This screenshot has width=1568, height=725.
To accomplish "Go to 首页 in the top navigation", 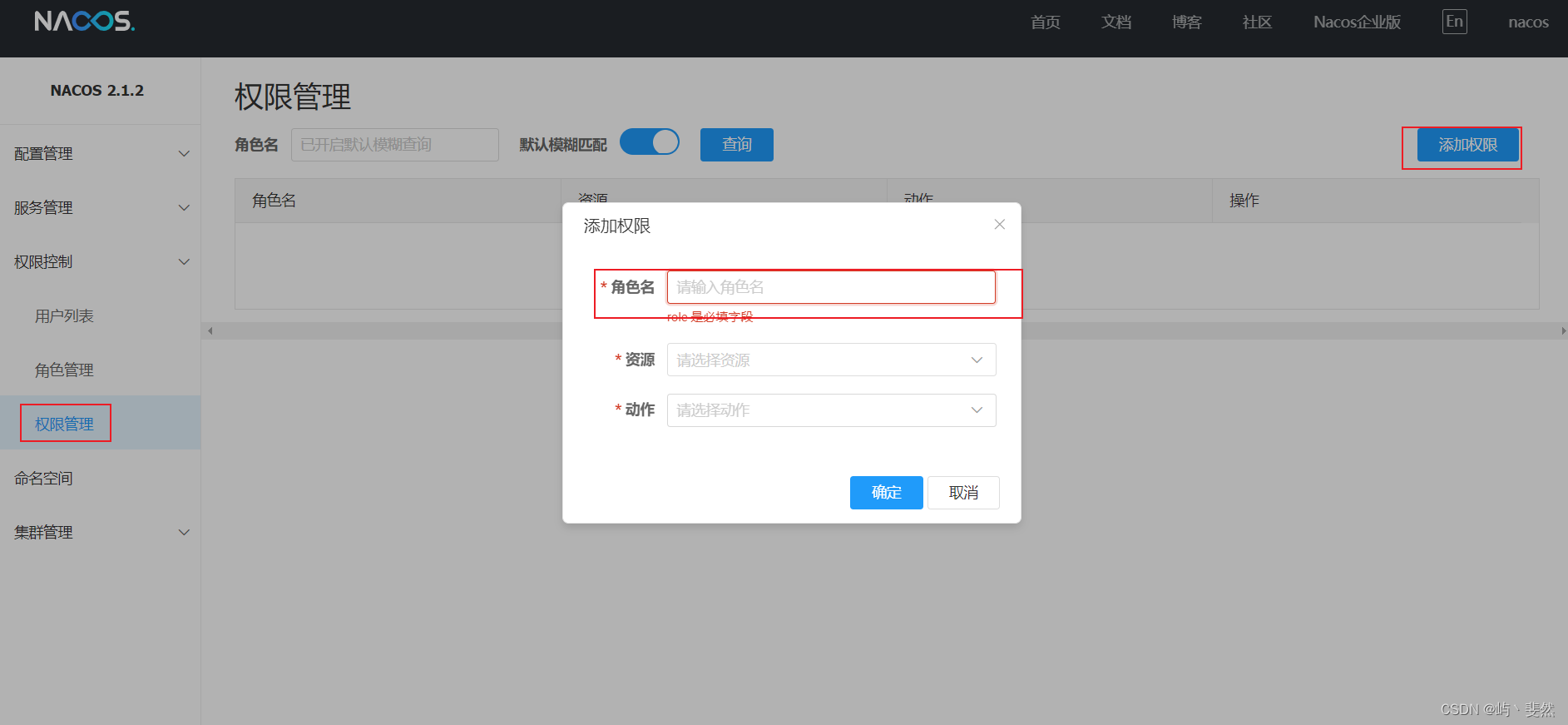I will click(1045, 22).
